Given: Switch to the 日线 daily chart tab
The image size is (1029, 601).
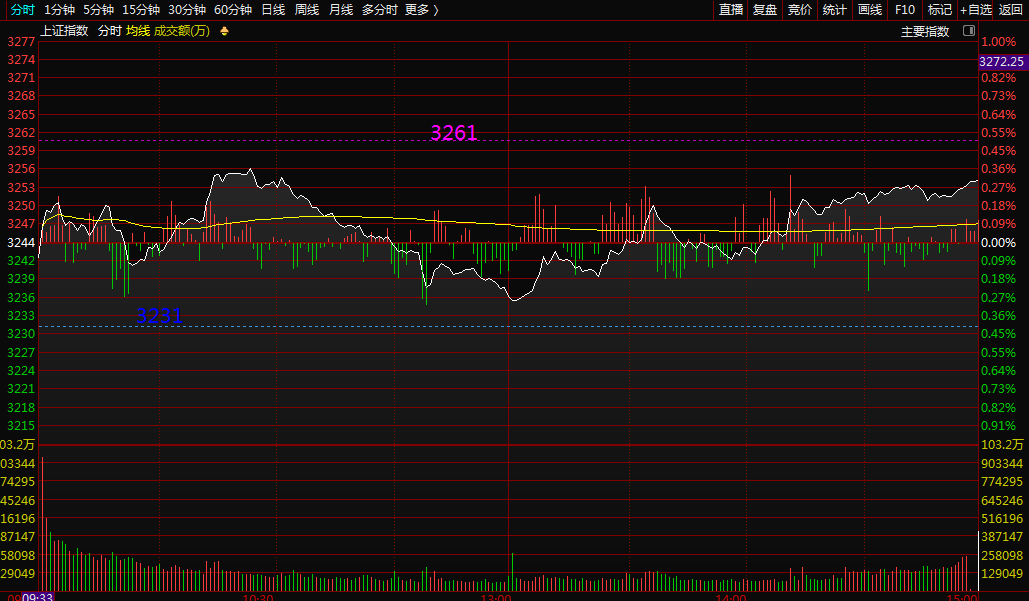Looking at the screenshot, I should tap(273, 9).
